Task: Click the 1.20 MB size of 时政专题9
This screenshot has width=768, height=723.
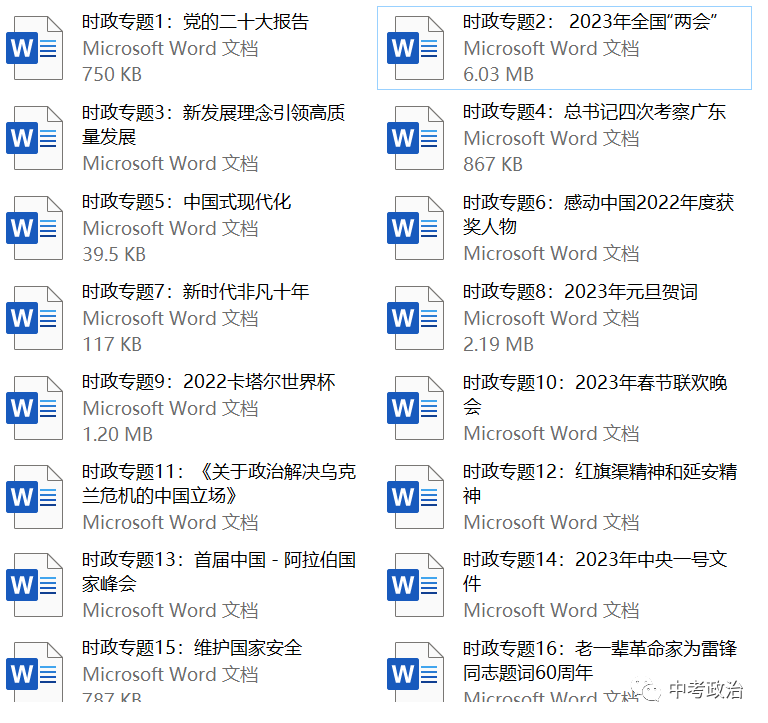Action: [x=118, y=434]
